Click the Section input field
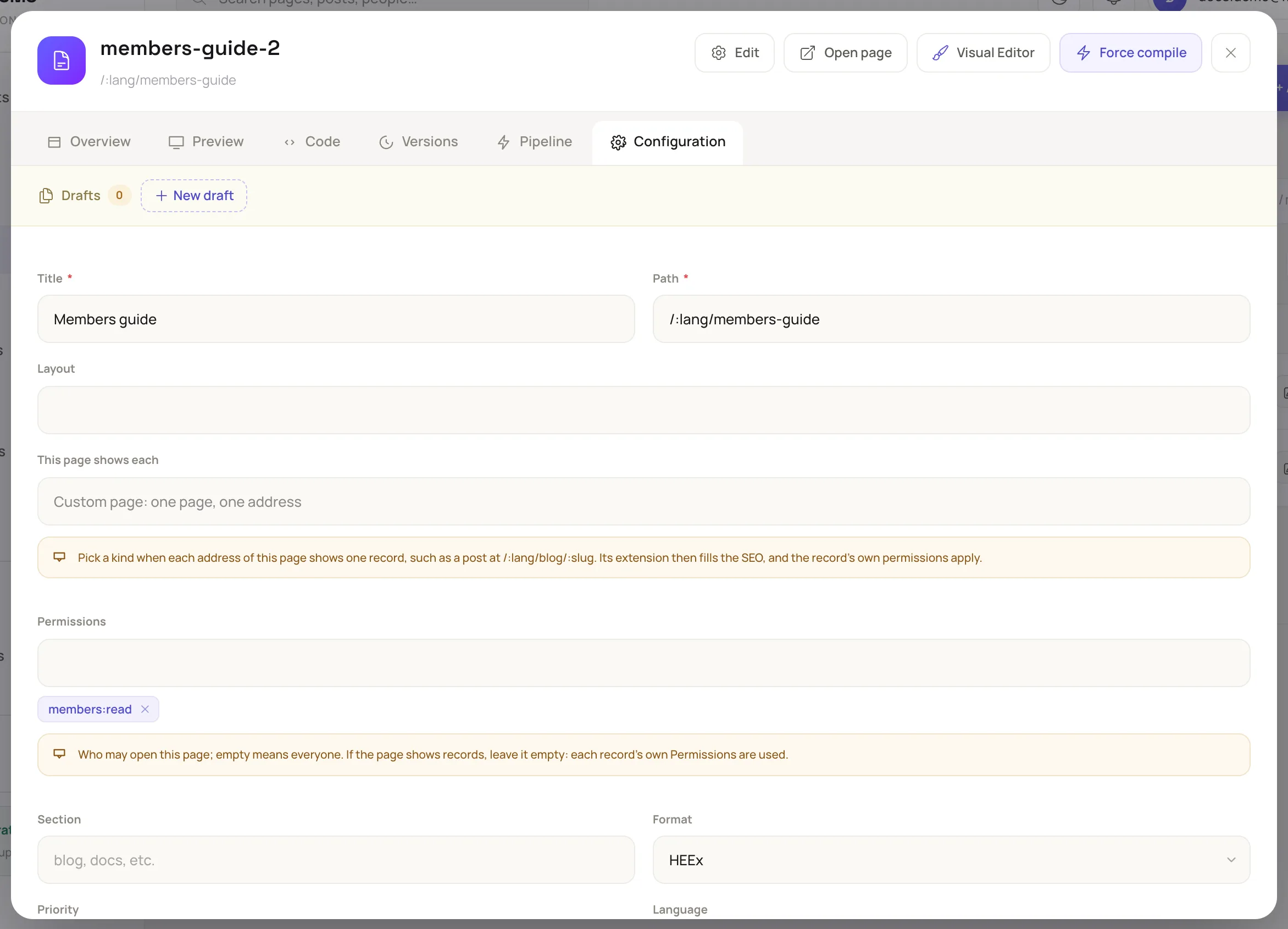Viewport: 1288px width, 929px height. point(336,860)
